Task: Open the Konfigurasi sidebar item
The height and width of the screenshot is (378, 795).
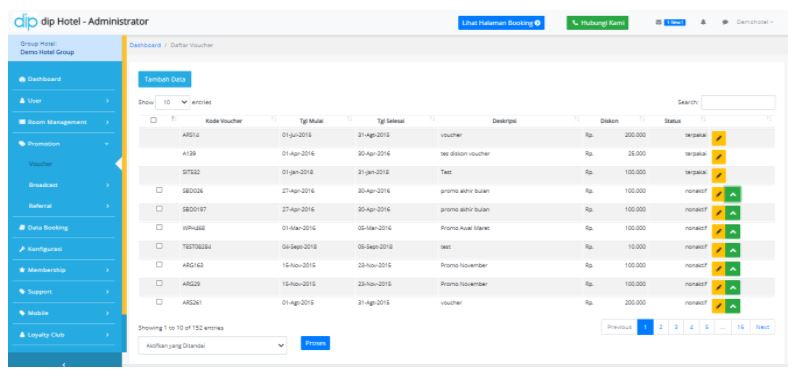Action: [64, 249]
